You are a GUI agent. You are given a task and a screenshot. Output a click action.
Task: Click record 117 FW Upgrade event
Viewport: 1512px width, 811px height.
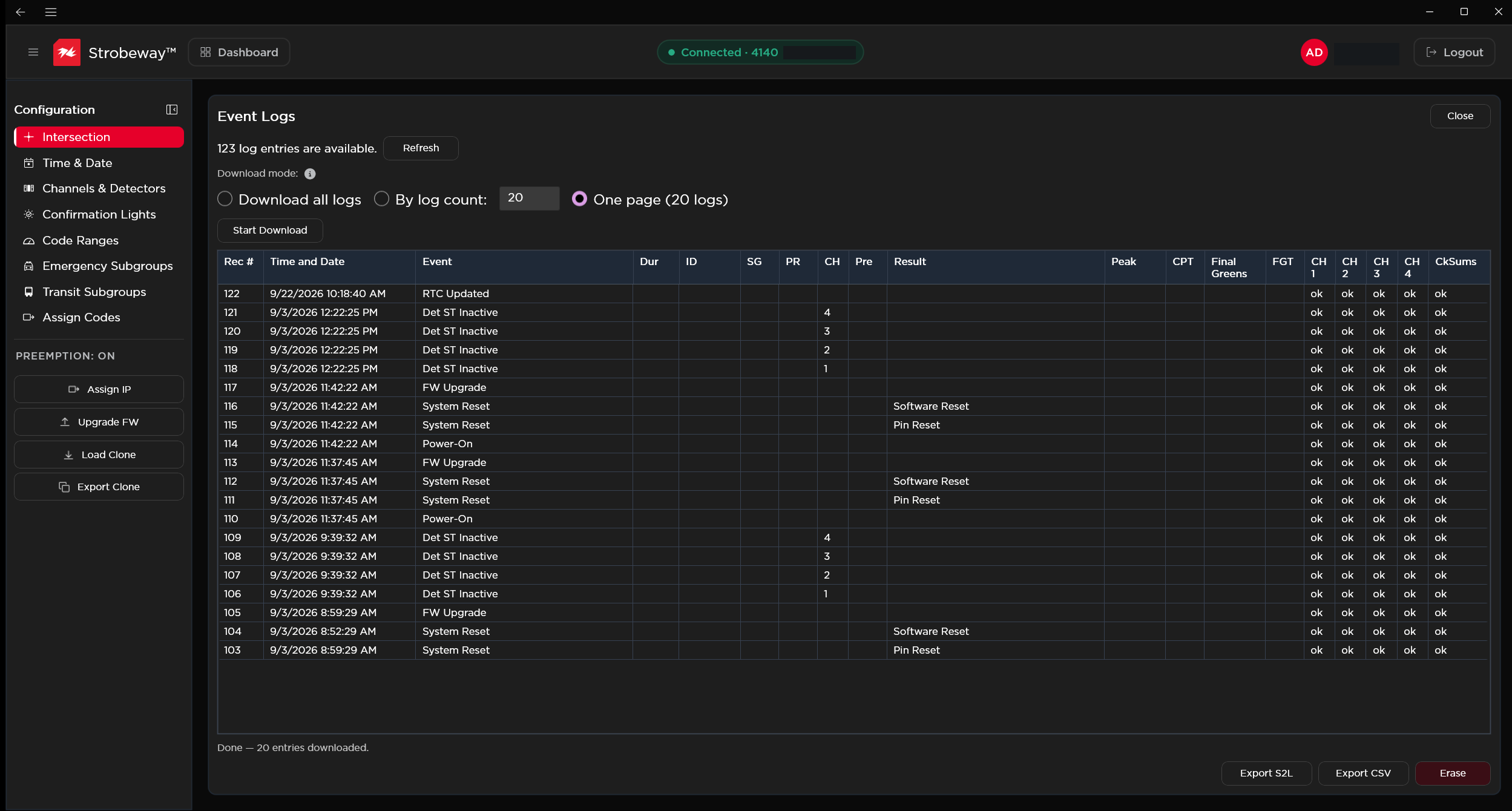(454, 387)
